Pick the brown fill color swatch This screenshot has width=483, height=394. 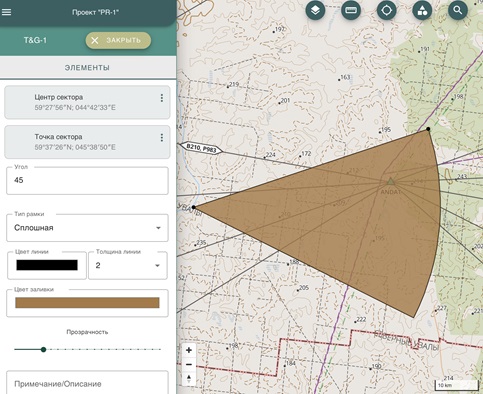click(87, 303)
